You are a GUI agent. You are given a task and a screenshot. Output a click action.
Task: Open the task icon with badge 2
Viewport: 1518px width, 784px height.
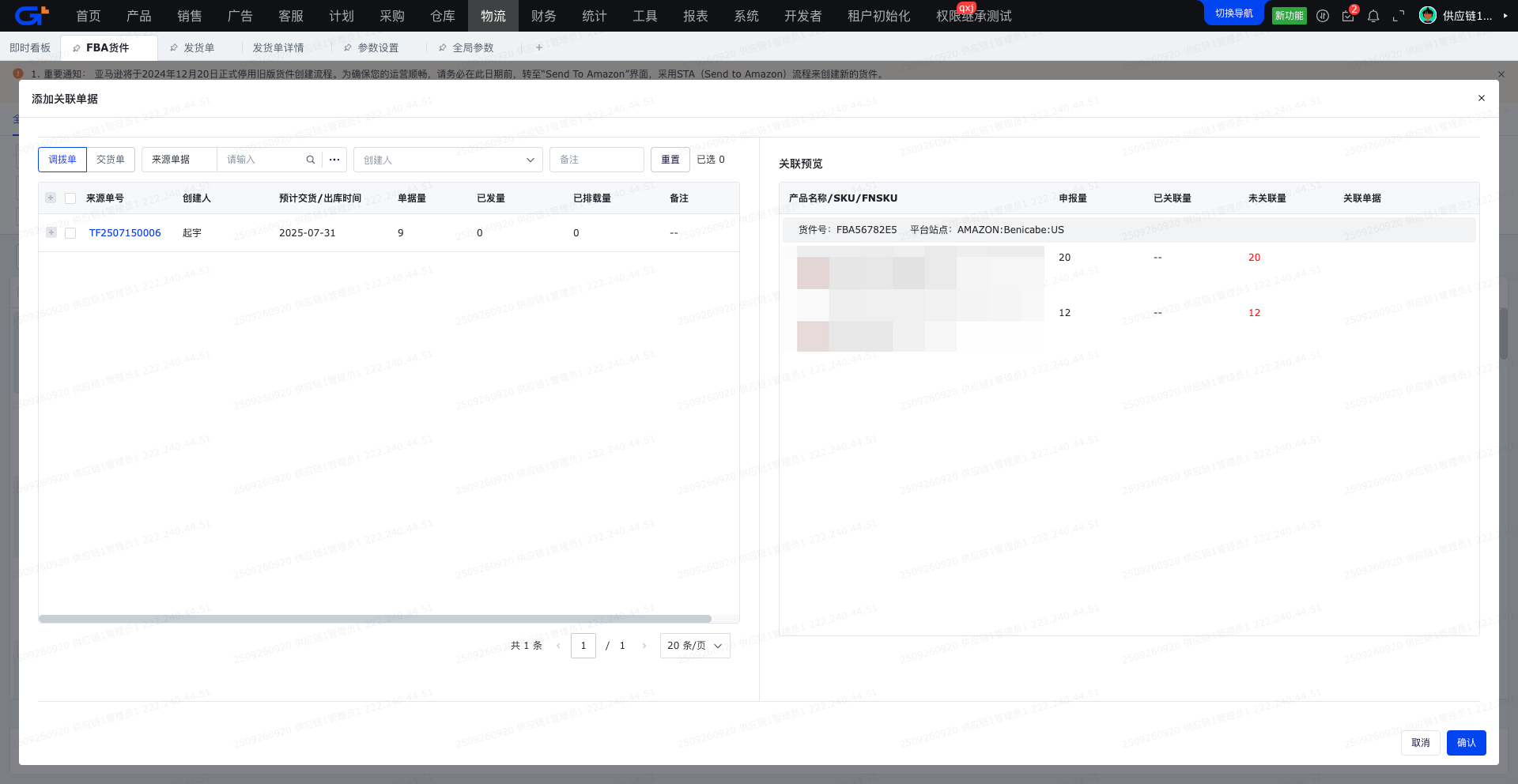(1348, 16)
